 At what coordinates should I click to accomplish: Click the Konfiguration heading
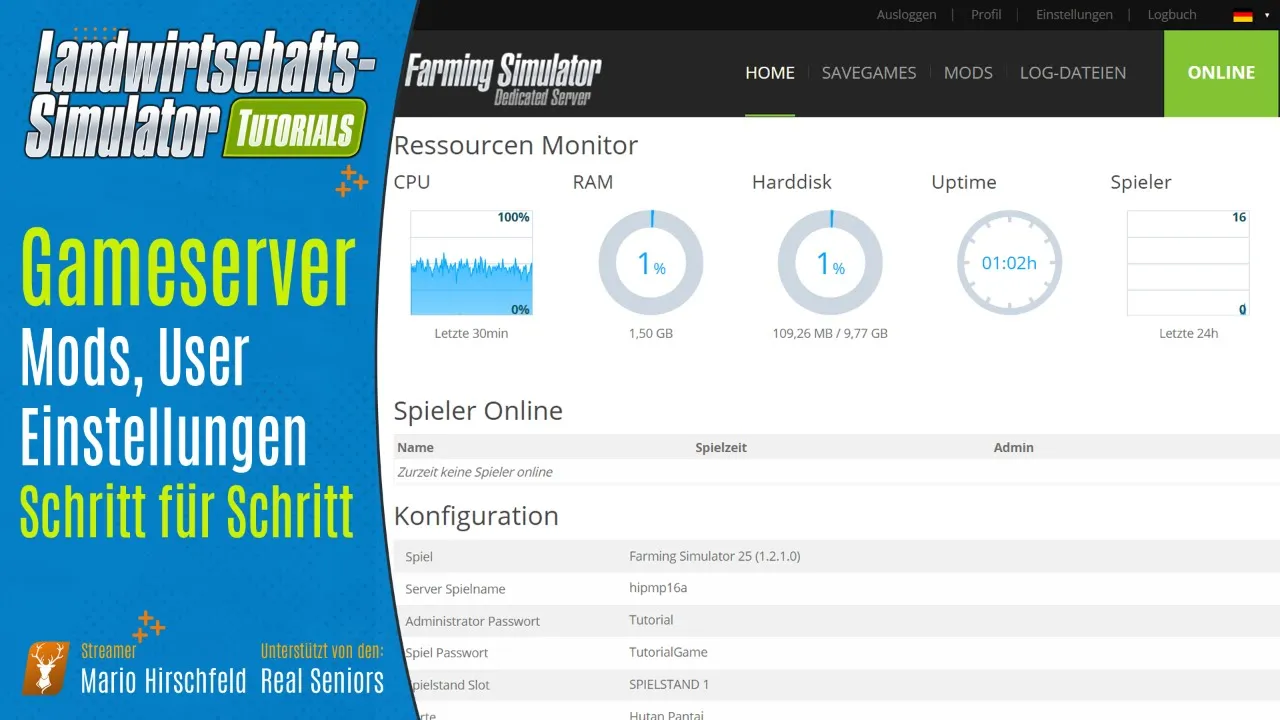pyautogui.click(x=476, y=516)
